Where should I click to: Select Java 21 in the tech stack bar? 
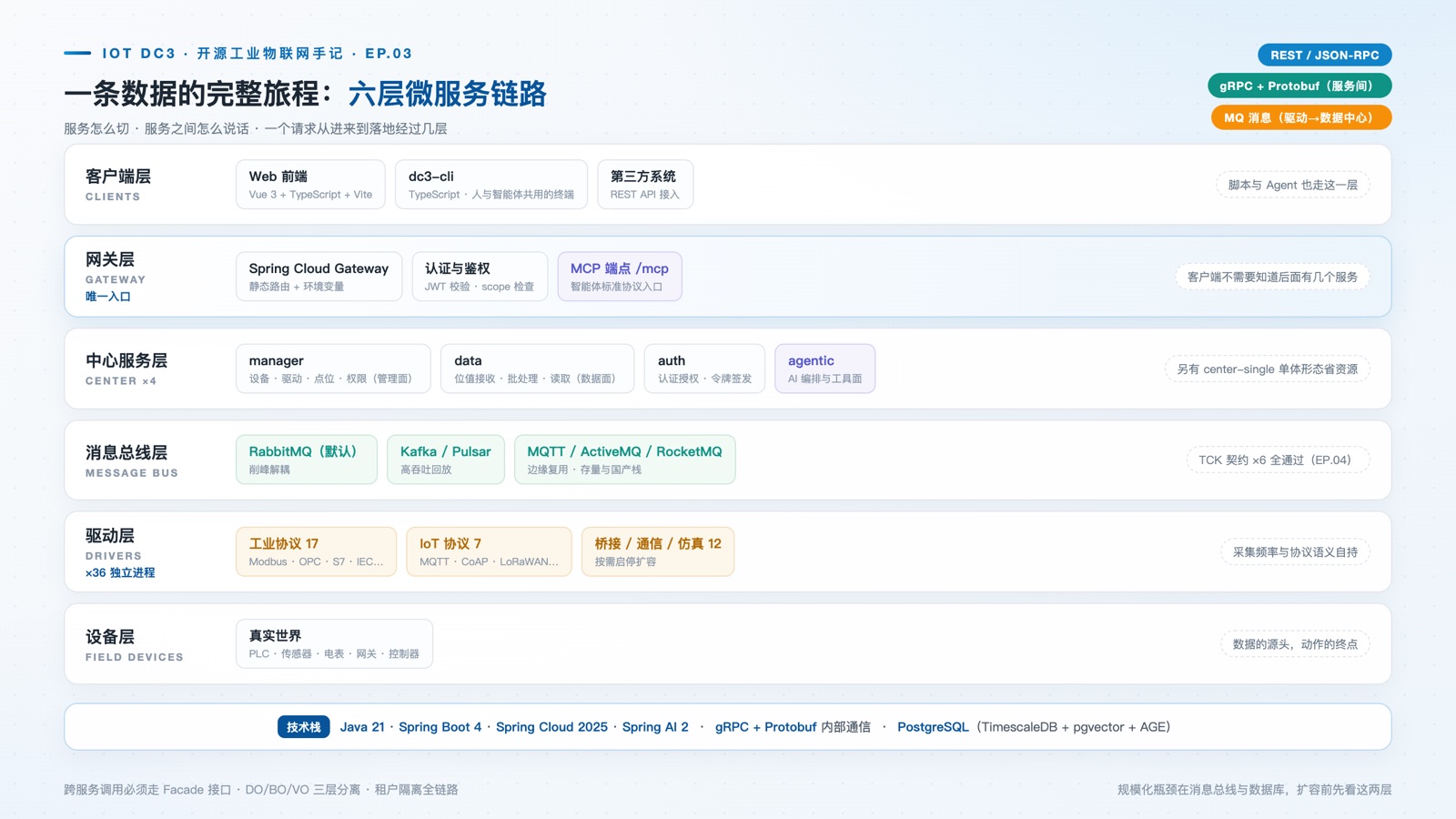[x=362, y=727]
